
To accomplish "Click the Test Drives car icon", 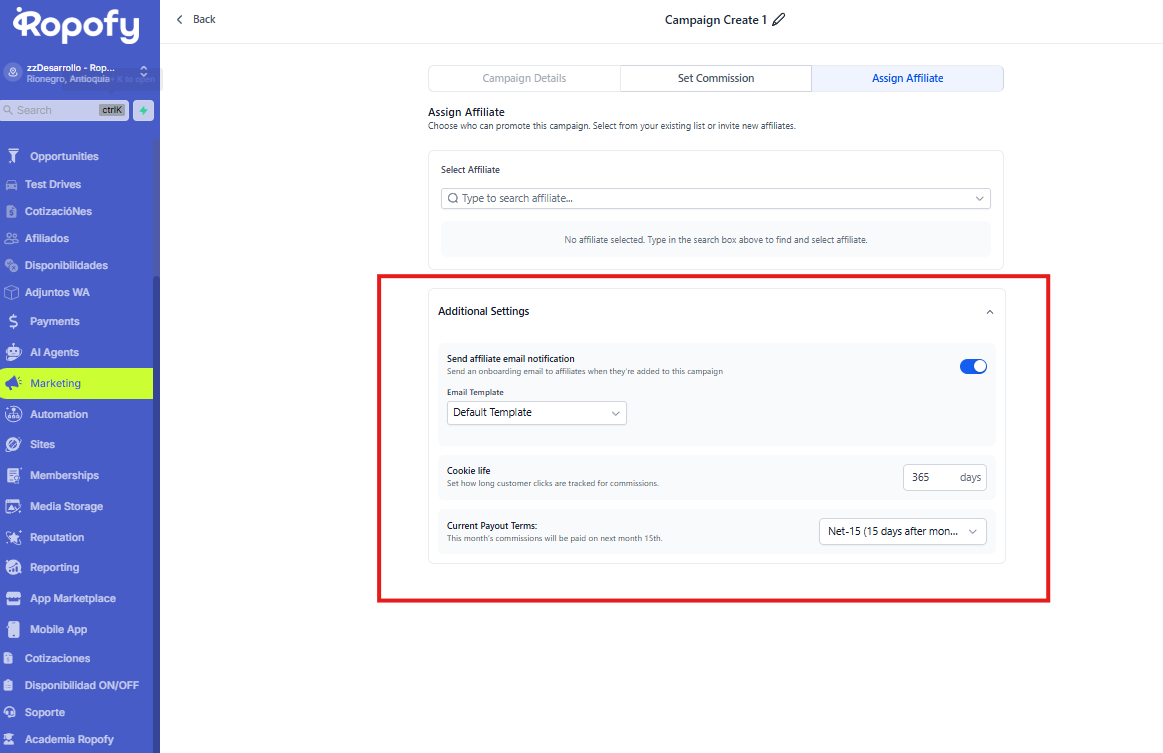I will coord(11,184).
